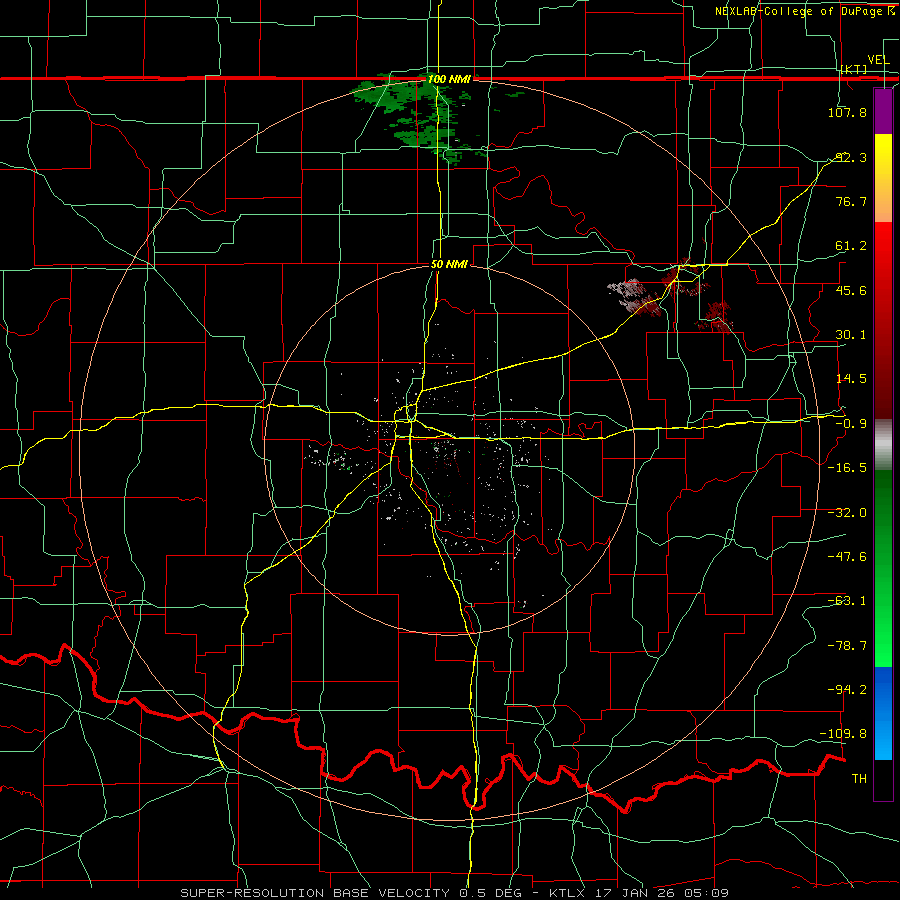Screen dimensions: 900x900
Task: Click the VEL legend title
Action: coord(878,60)
